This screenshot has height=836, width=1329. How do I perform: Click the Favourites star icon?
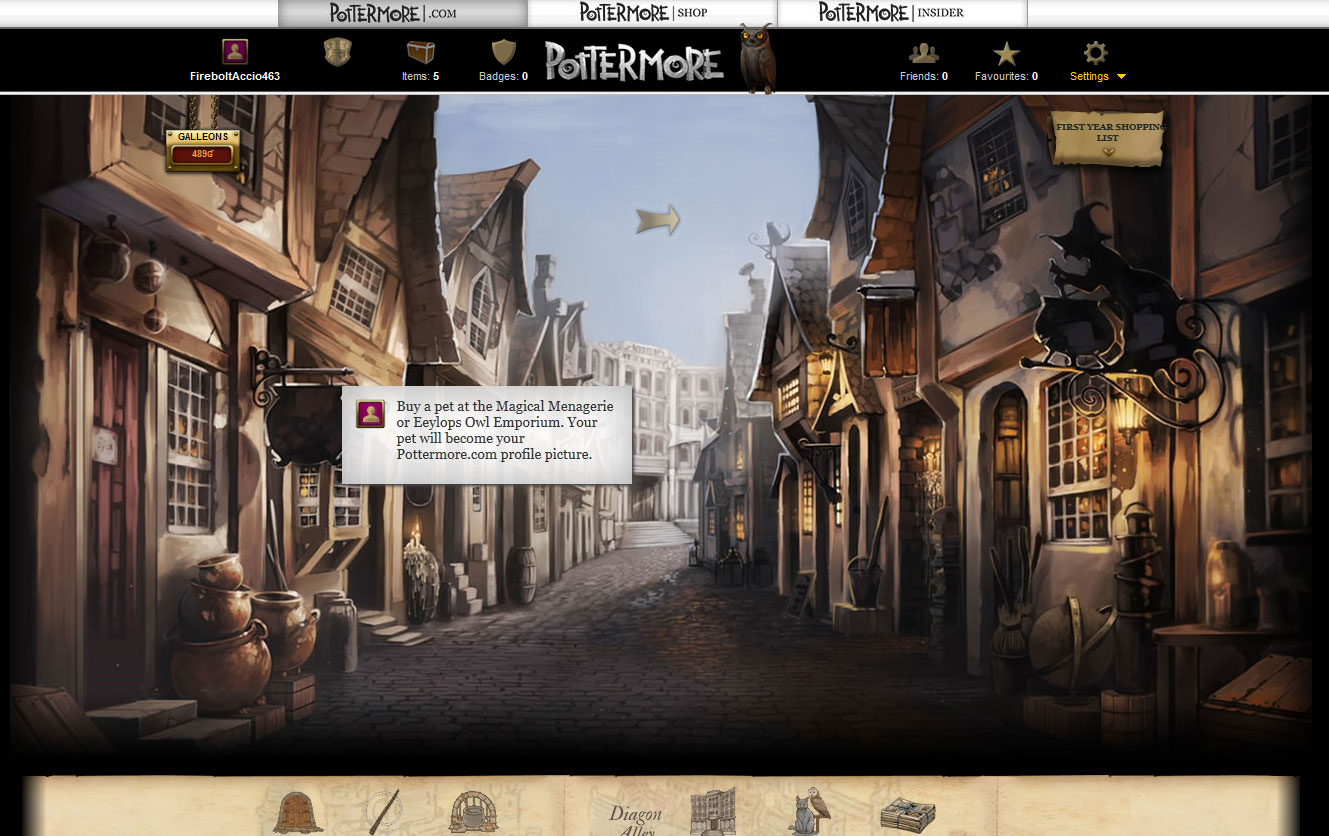tap(1006, 53)
